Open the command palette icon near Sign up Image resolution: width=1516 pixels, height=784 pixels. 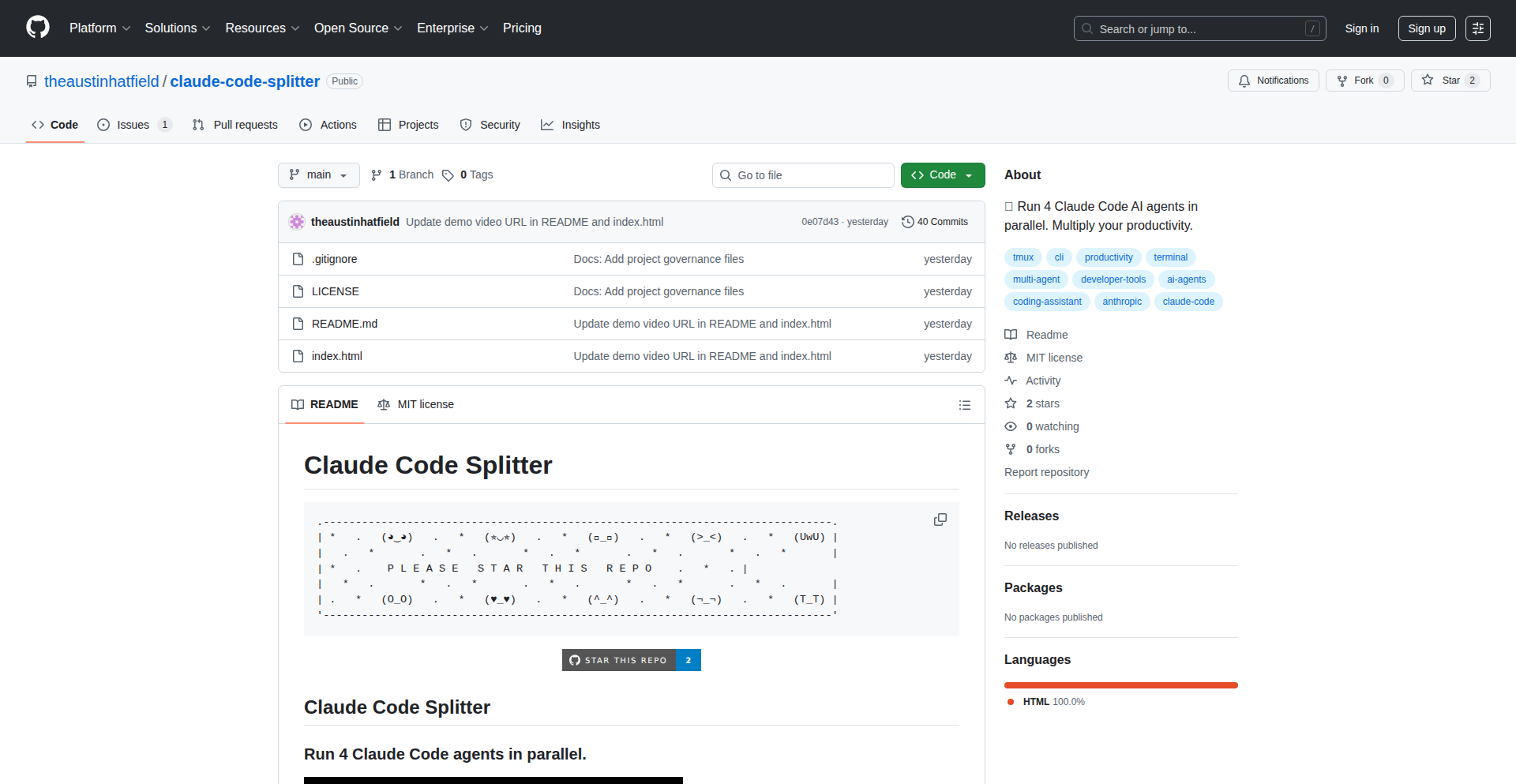1478,28
